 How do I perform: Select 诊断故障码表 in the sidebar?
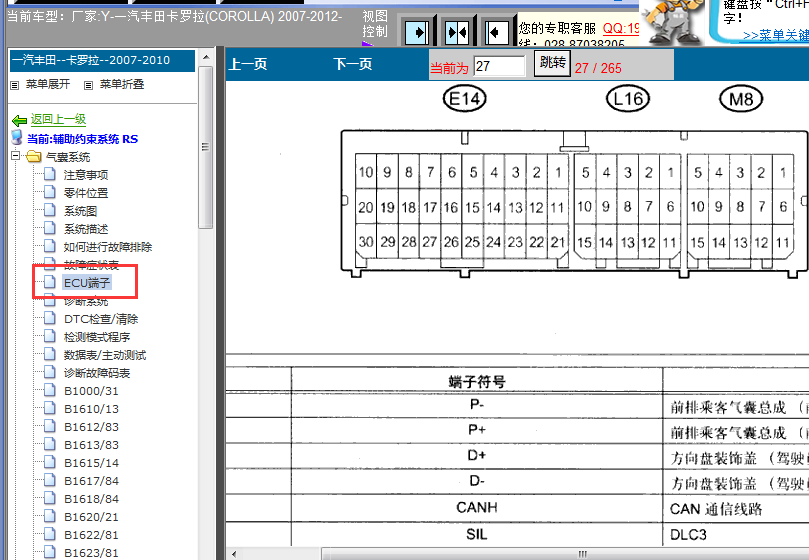coord(97,373)
